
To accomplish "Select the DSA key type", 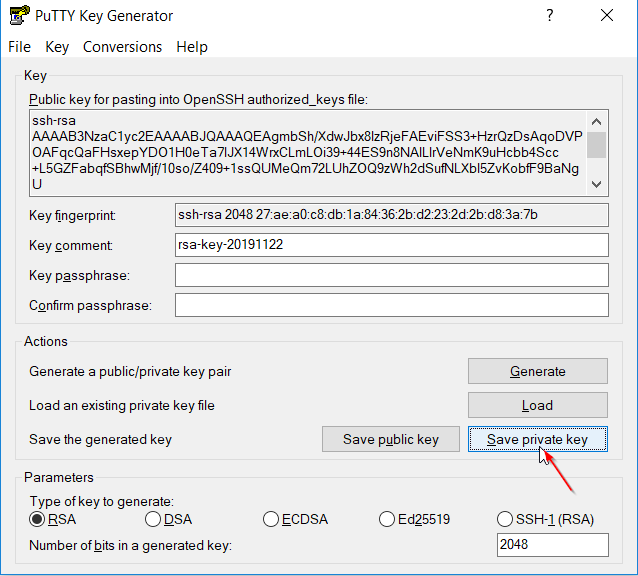I will pyautogui.click(x=153, y=519).
